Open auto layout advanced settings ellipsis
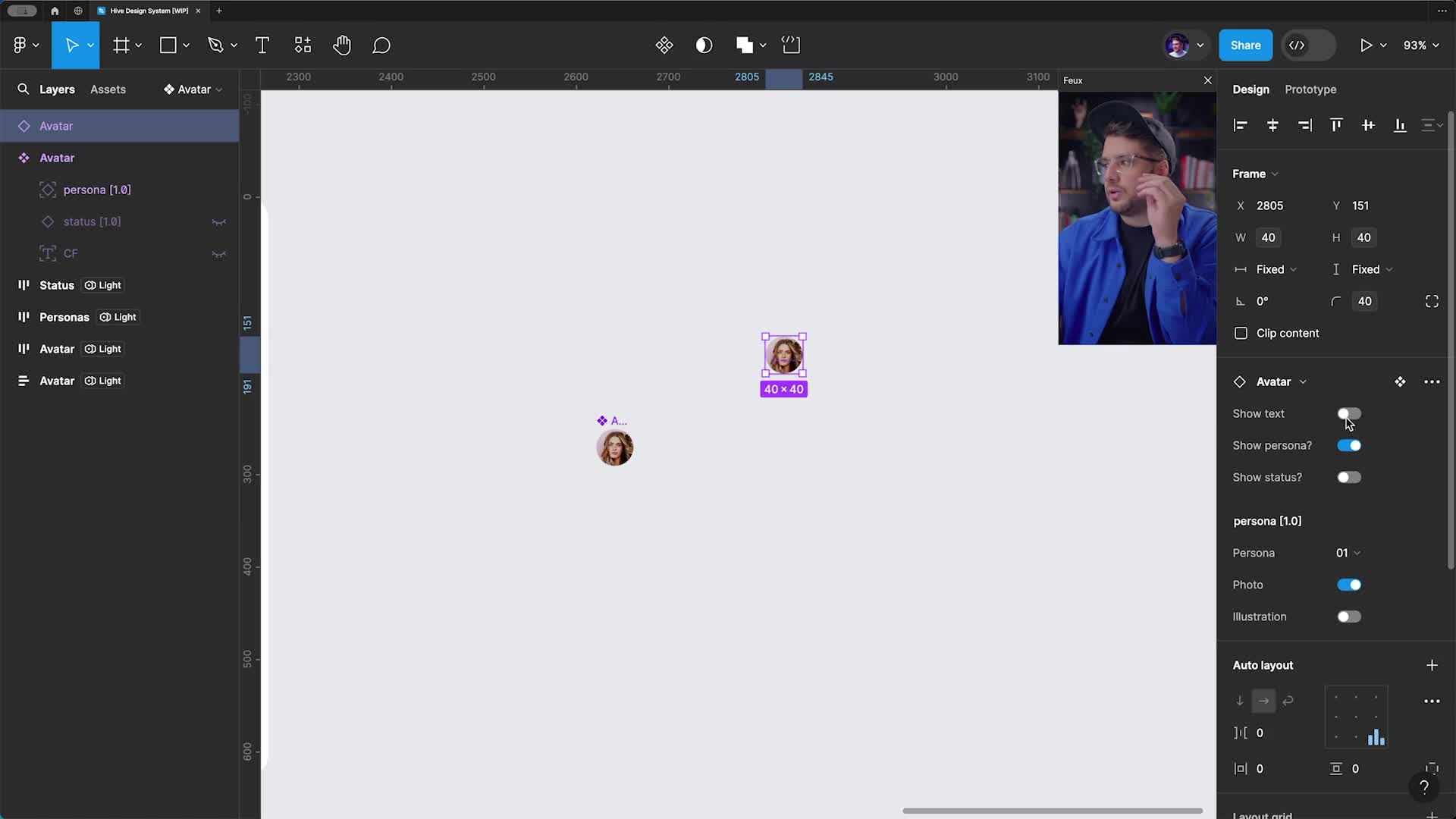Screen dimensions: 1456x819 point(1432,701)
